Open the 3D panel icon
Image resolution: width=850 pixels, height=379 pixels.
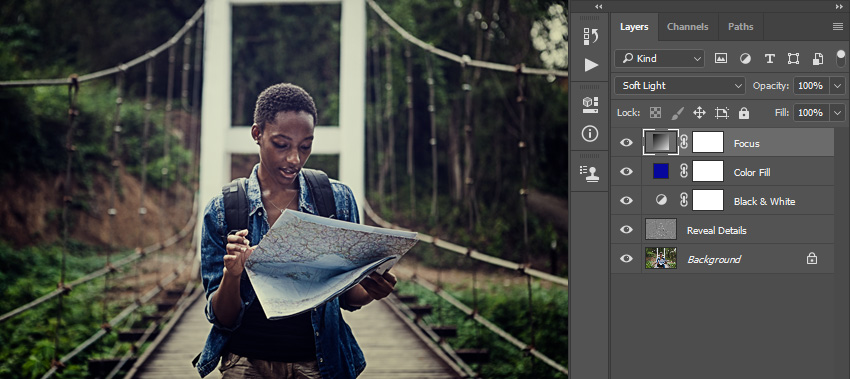pos(590,105)
